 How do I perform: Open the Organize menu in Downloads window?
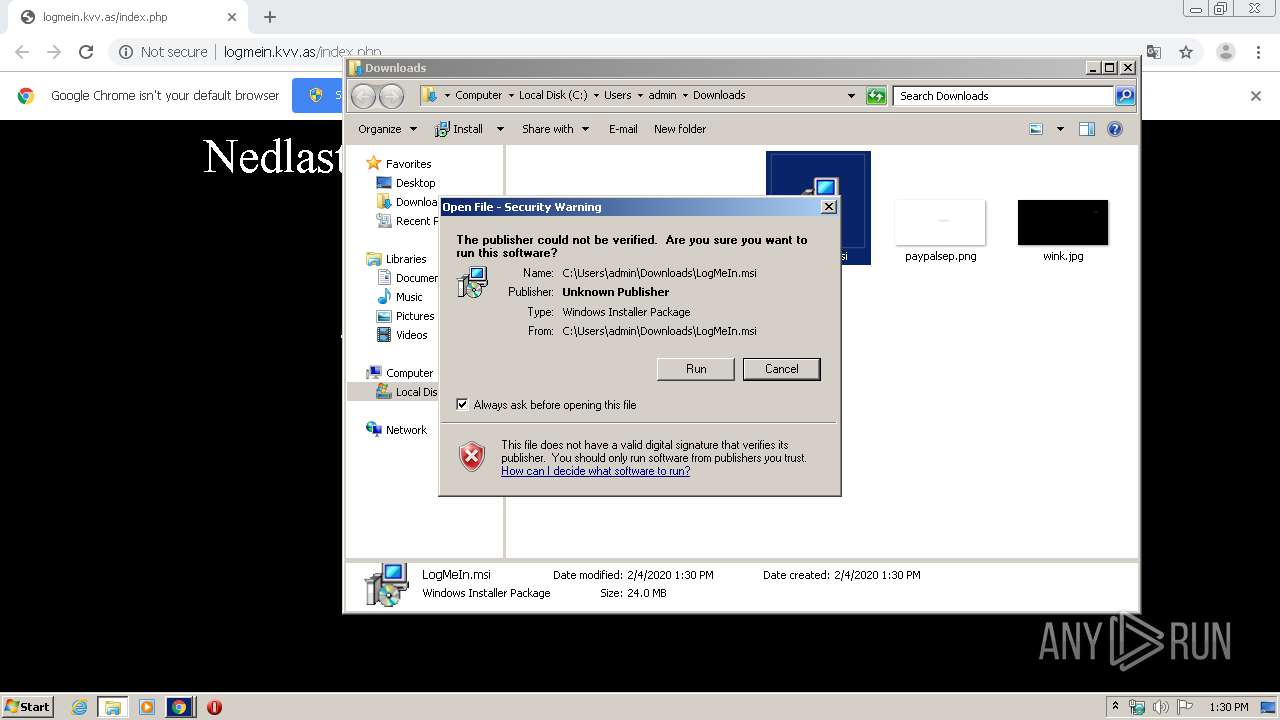pyautogui.click(x=387, y=129)
